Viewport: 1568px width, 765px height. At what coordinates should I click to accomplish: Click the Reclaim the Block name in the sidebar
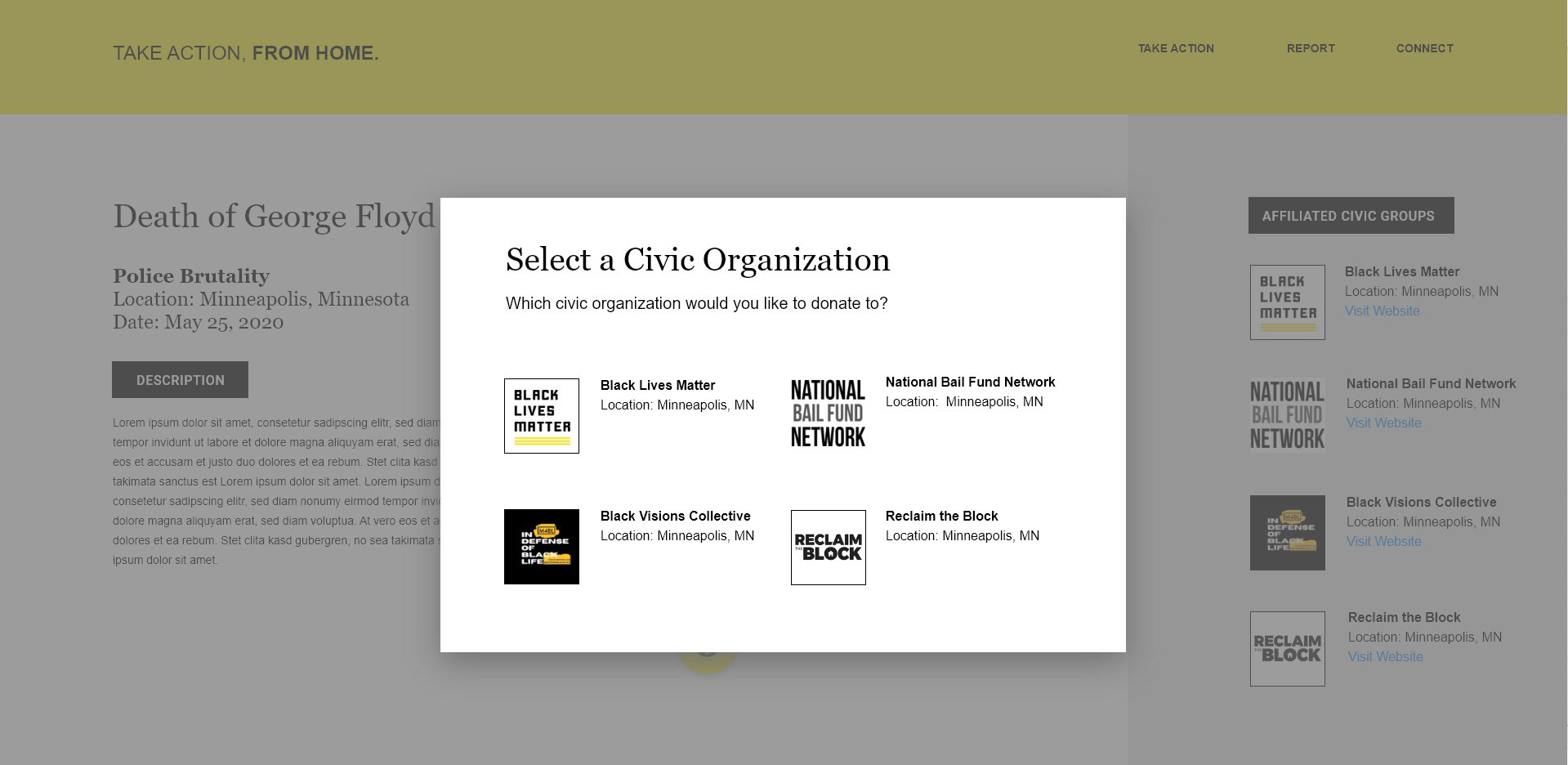click(1405, 618)
